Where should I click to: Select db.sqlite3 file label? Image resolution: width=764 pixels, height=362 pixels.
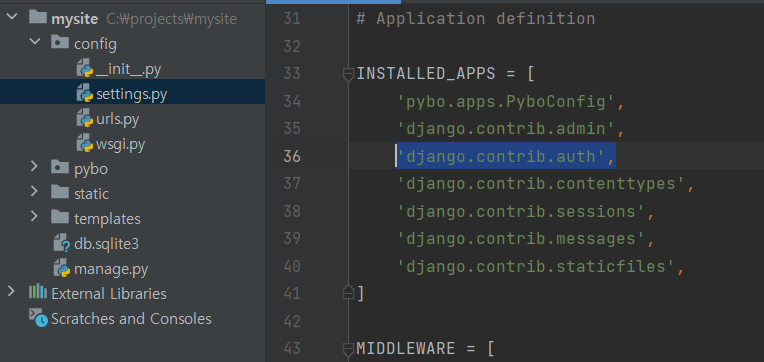tap(106, 244)
